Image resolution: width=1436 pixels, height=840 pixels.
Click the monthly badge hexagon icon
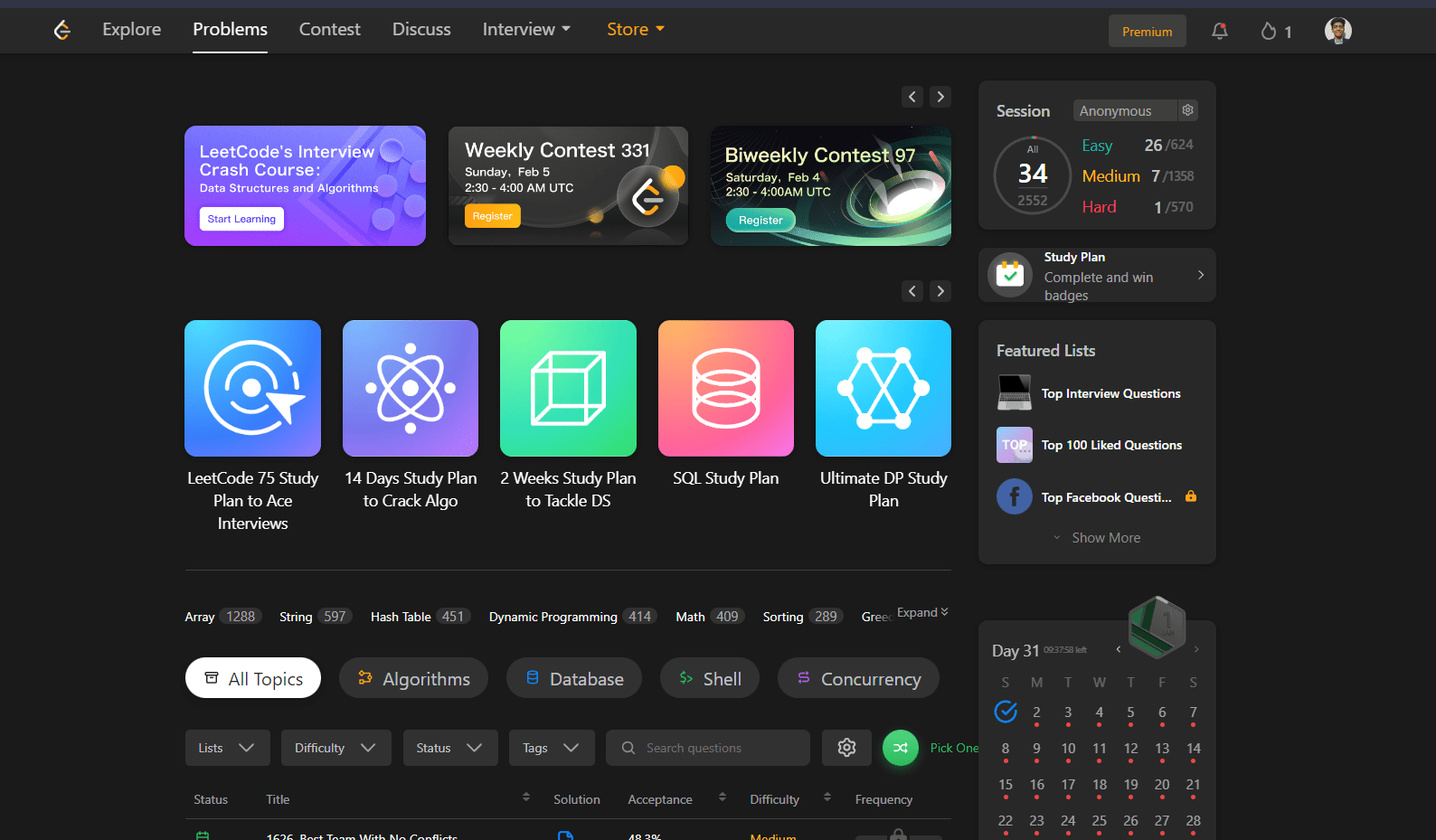pos(1157,626)
